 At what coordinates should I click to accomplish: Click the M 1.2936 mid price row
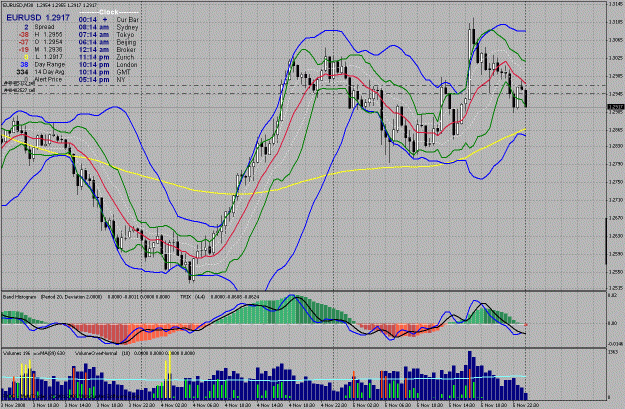coord(40,49)
